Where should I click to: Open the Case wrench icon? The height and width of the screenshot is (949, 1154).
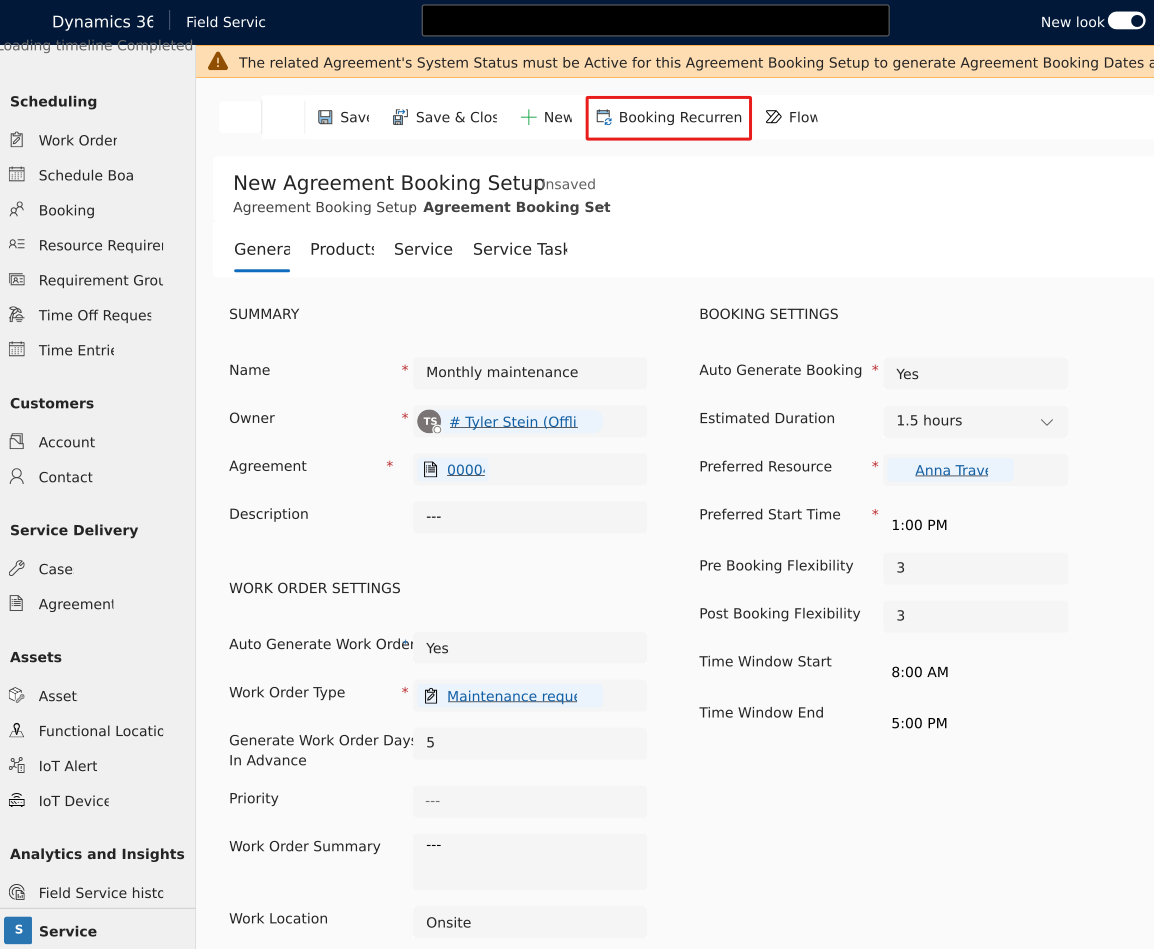tap(17, 568)
